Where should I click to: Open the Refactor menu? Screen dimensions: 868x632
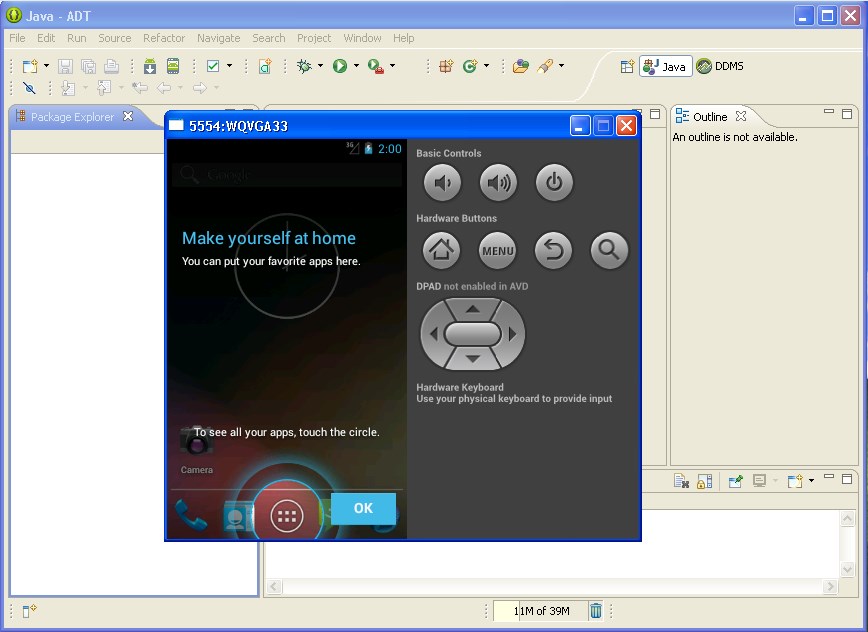coord(164,38)
